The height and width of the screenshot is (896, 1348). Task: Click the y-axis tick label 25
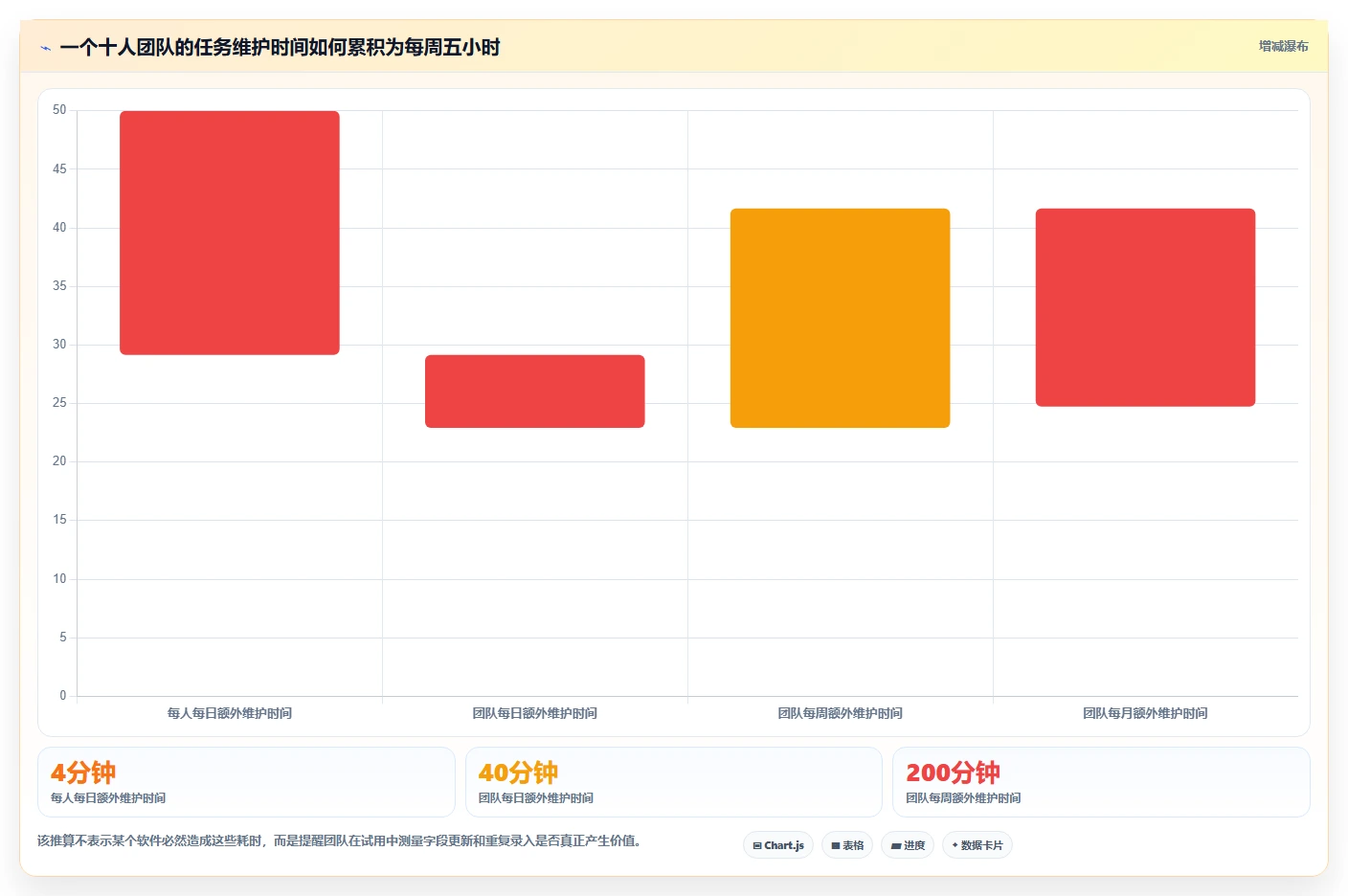click(59, 403)
